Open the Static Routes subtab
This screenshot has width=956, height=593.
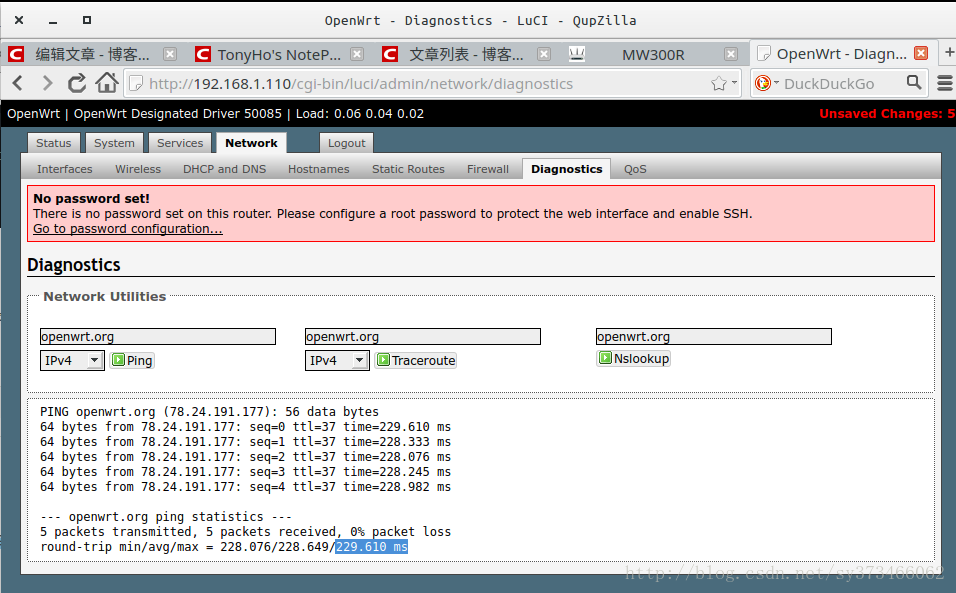point(408,169)
